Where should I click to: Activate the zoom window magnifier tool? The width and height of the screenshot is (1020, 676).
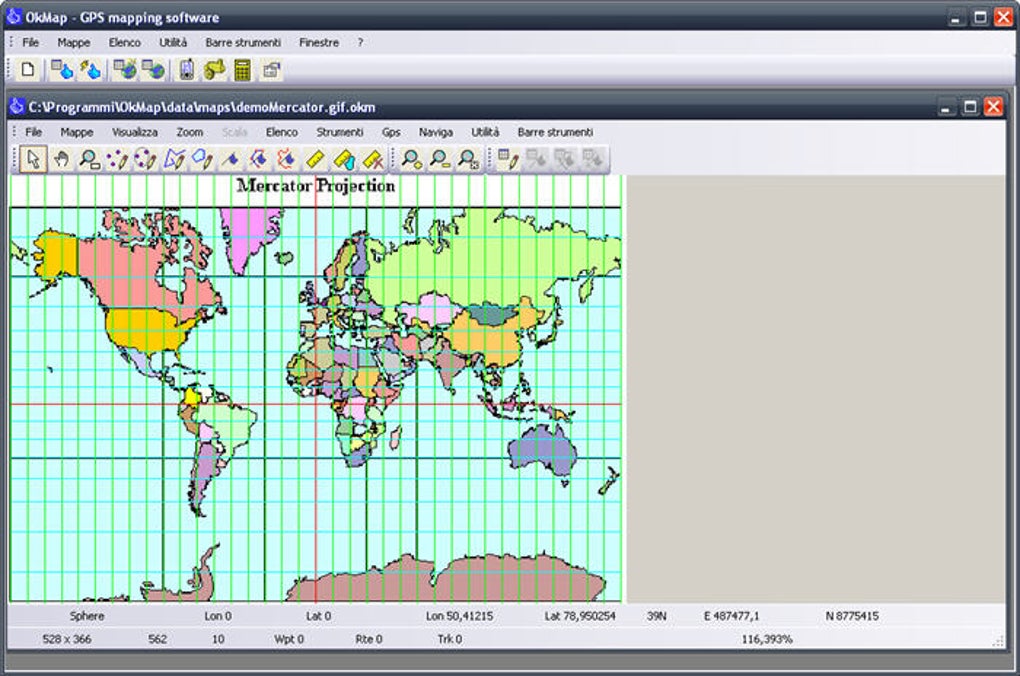pyautogui.click(x=89, y=159)
